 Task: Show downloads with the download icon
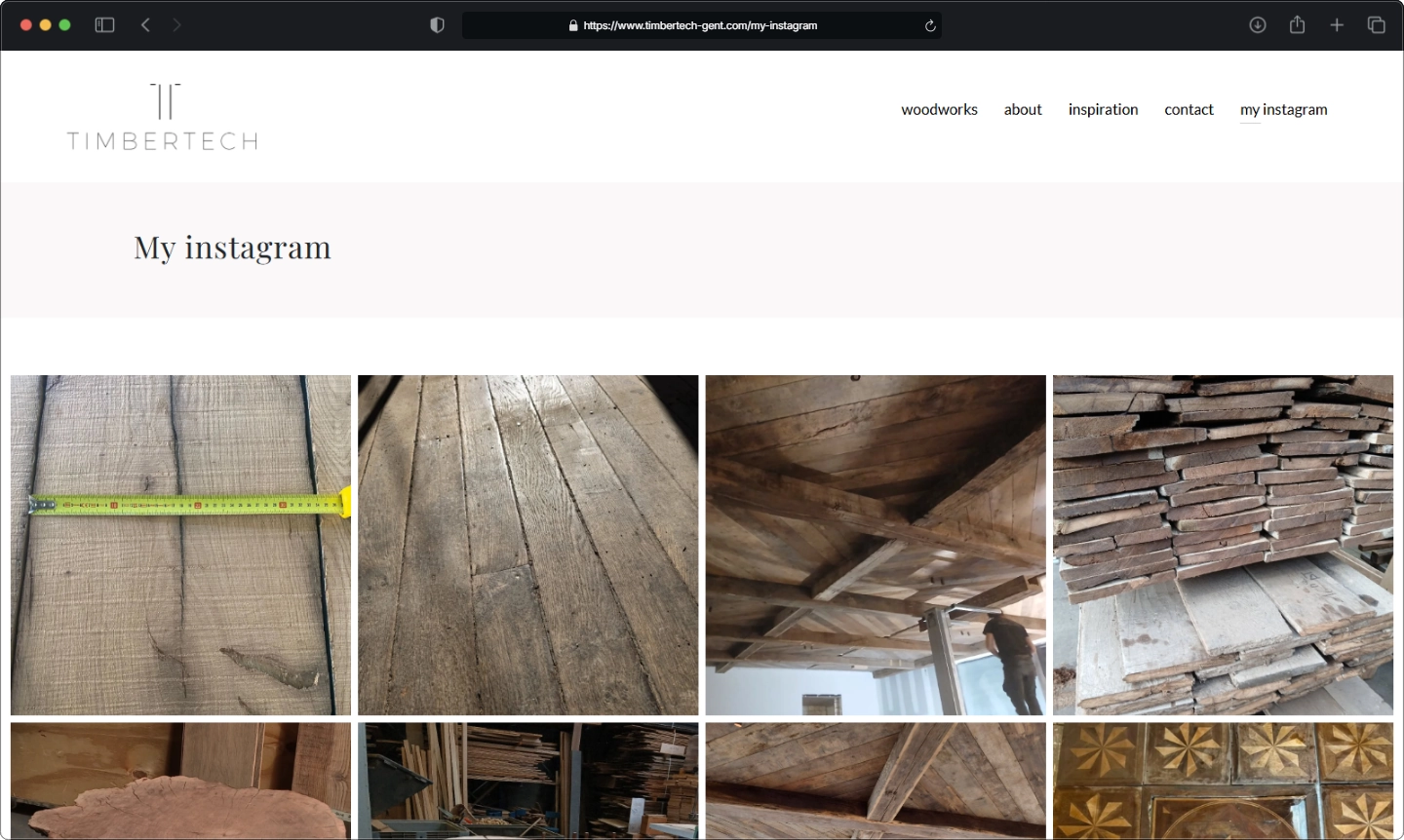tap(1258, 25)
